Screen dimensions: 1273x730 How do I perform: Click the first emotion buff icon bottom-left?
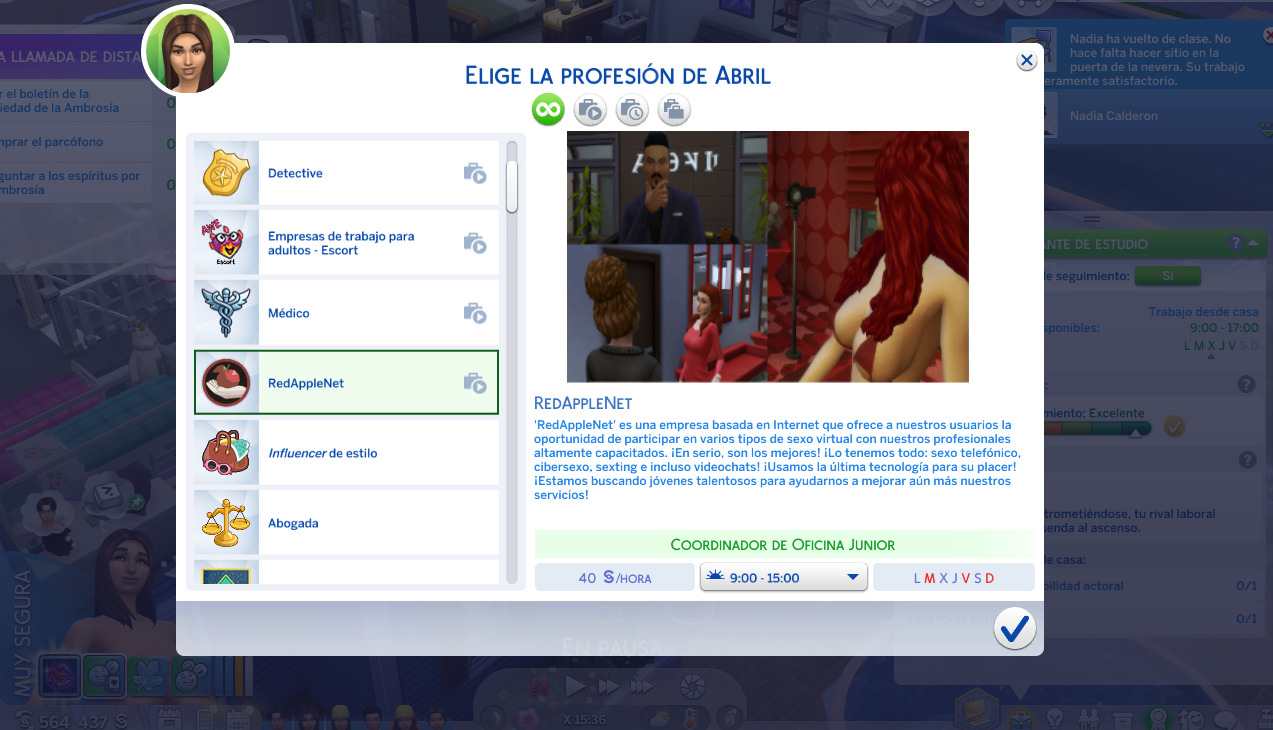pos(60,677)
